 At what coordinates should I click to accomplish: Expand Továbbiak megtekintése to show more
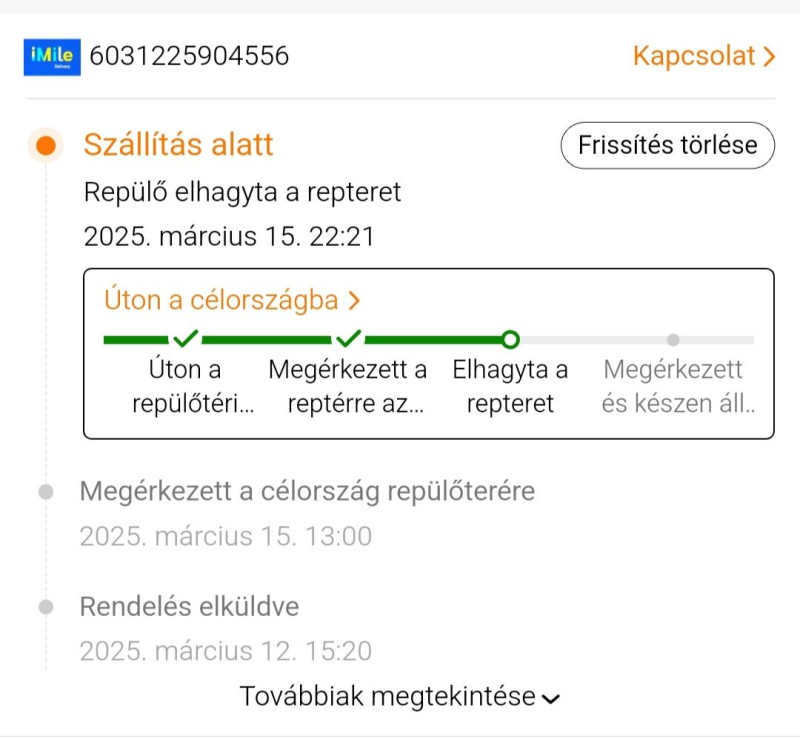click(x=399, y=697)
